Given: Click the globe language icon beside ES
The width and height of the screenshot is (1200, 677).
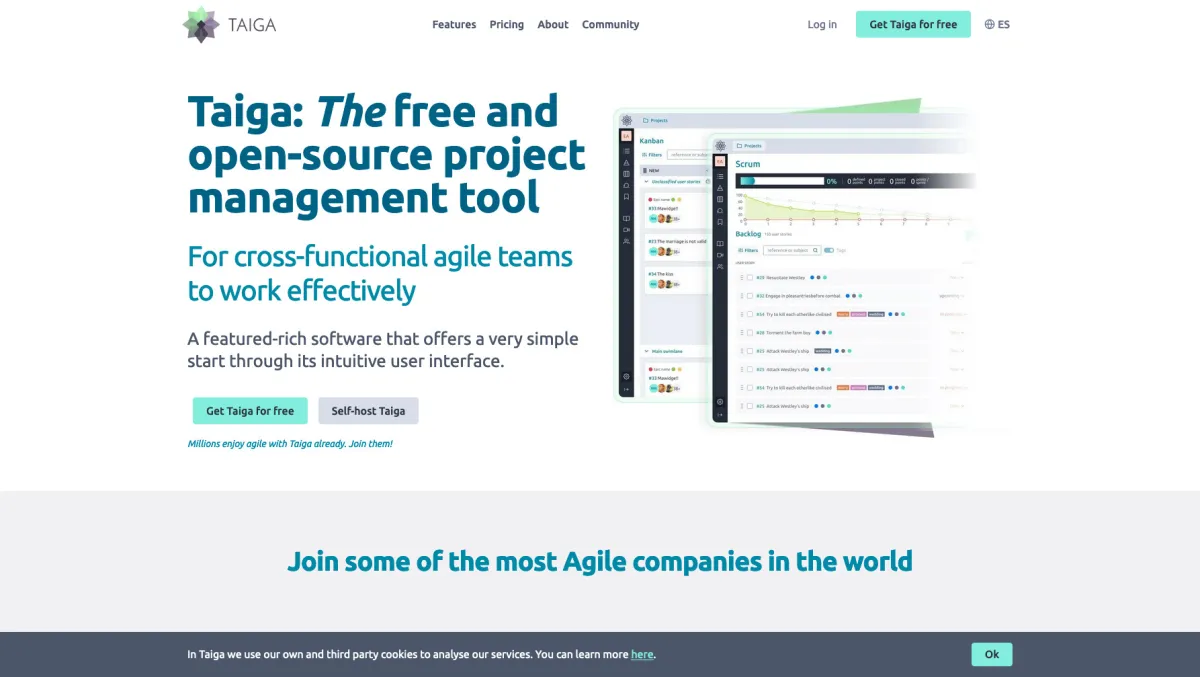Looking at the screenshot, I should (x=990, y=24).
